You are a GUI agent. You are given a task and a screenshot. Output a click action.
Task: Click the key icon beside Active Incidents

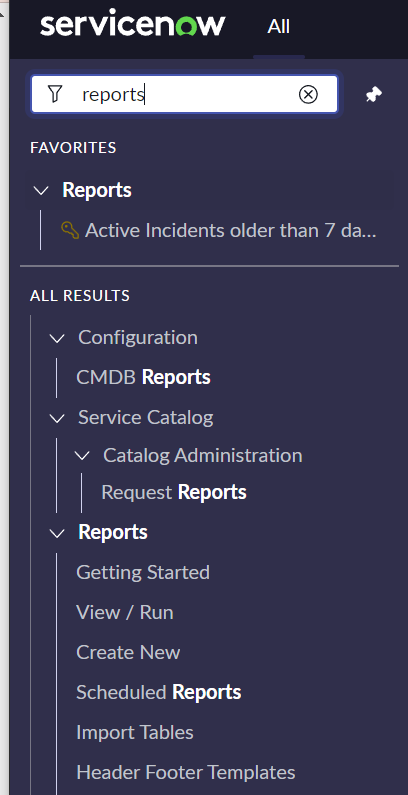point(70,230)
